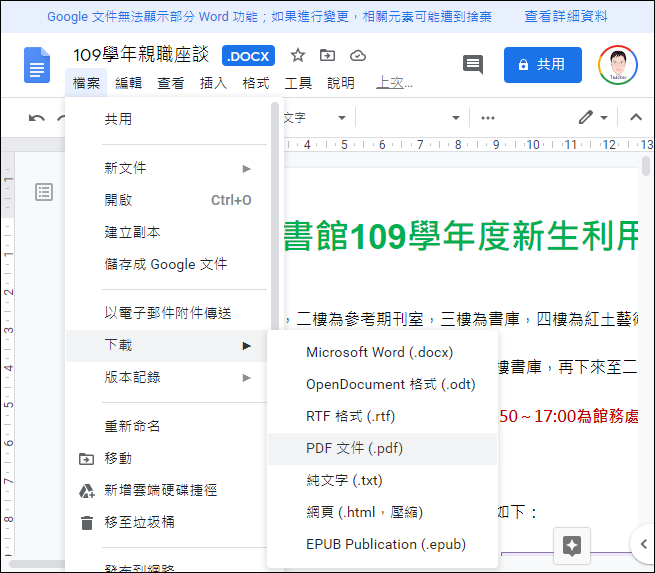Viewport: 655px width, 573px height.
Task: Open the 說明 menu
Action: (341, 83)
